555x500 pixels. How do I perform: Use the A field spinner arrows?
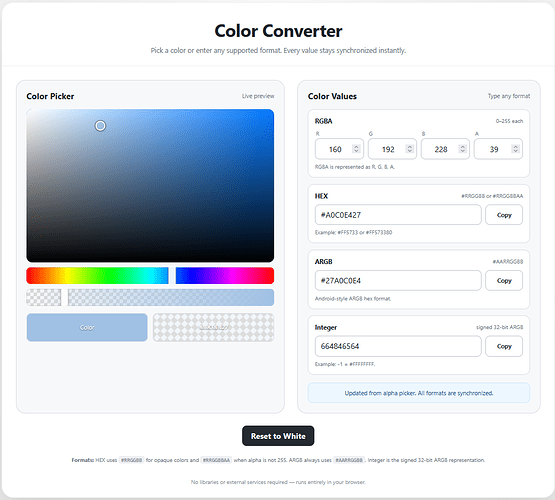[515, 149]
